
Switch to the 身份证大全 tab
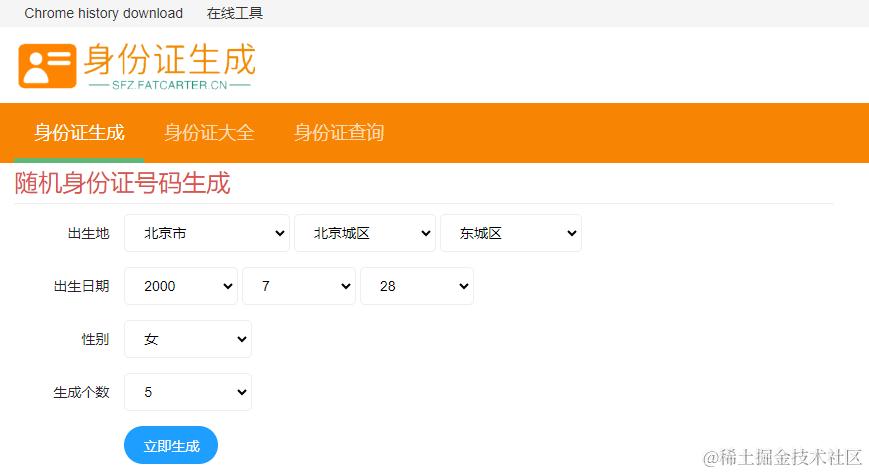[209, 133]
